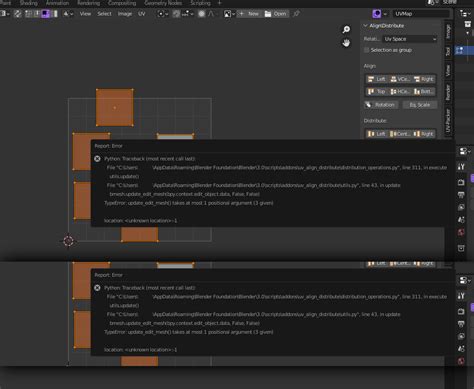Switch to the Image sidebar tab
The image size is (474, 389).
pyautogui.click(x=448, y=31)
